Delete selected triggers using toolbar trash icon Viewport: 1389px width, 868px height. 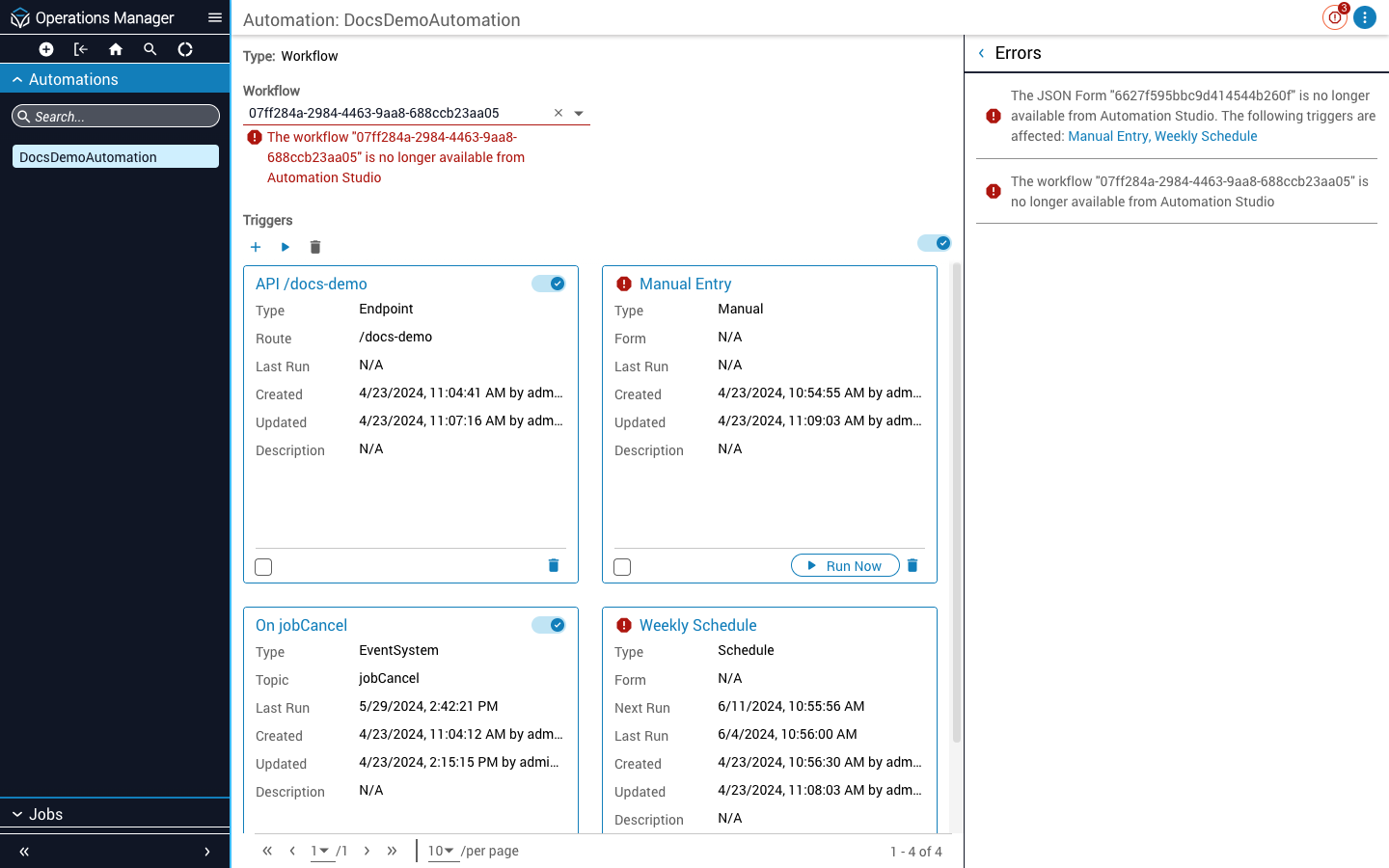315,248
